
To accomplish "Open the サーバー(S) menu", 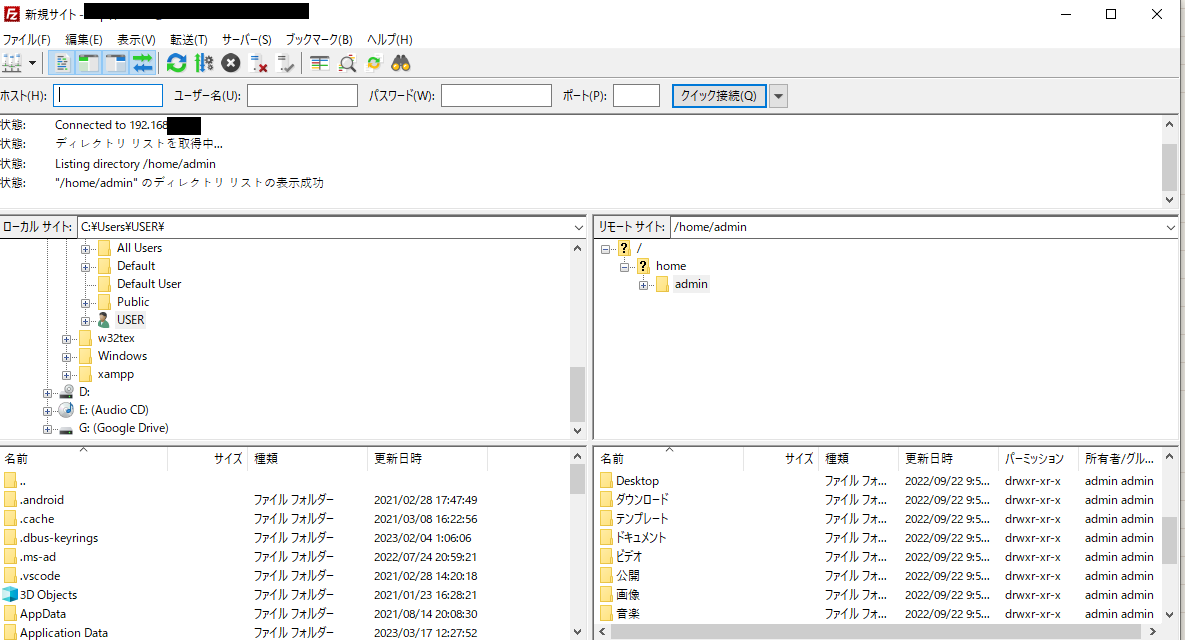I will [246, 39].
